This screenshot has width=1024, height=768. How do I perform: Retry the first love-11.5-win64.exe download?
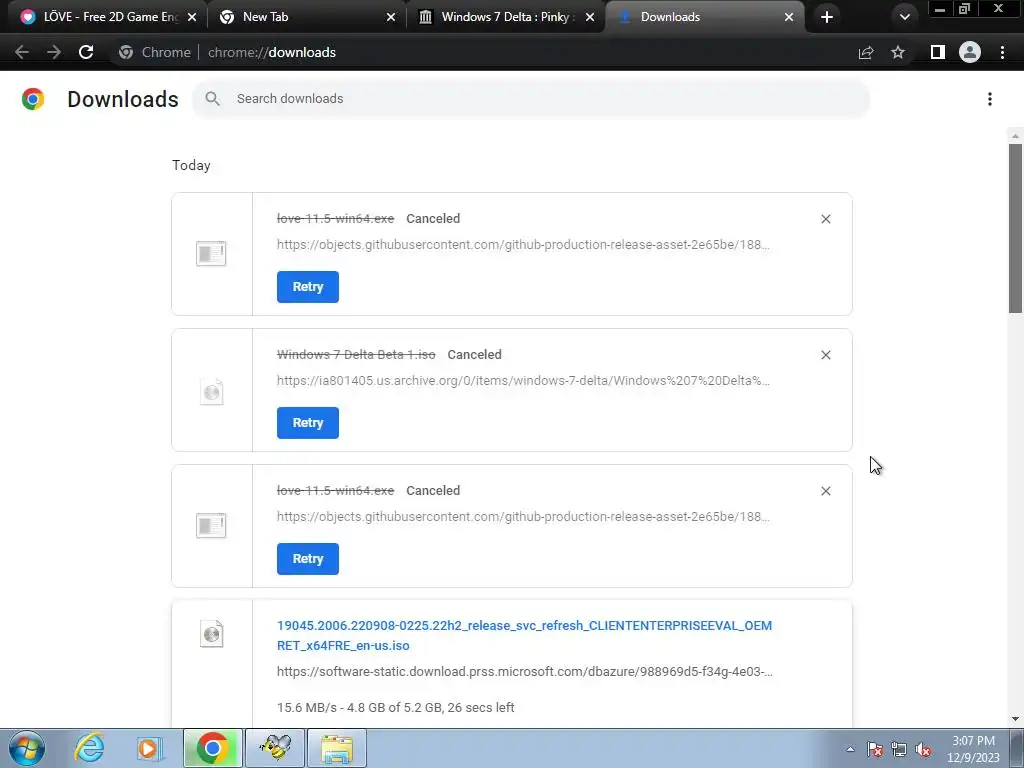308,287
